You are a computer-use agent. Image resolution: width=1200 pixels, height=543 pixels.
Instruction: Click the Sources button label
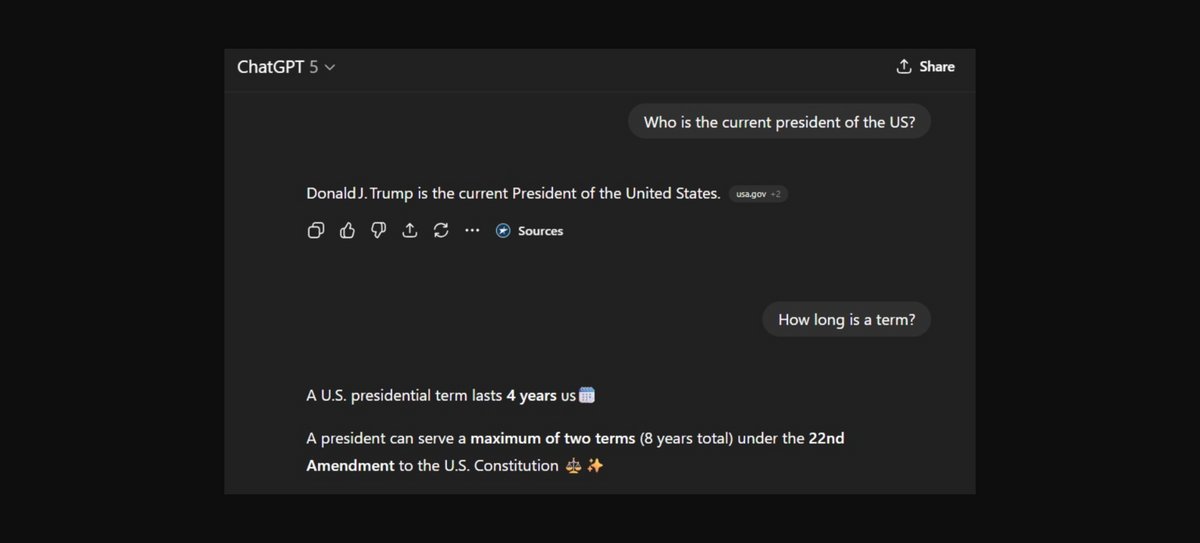[540, 231]
